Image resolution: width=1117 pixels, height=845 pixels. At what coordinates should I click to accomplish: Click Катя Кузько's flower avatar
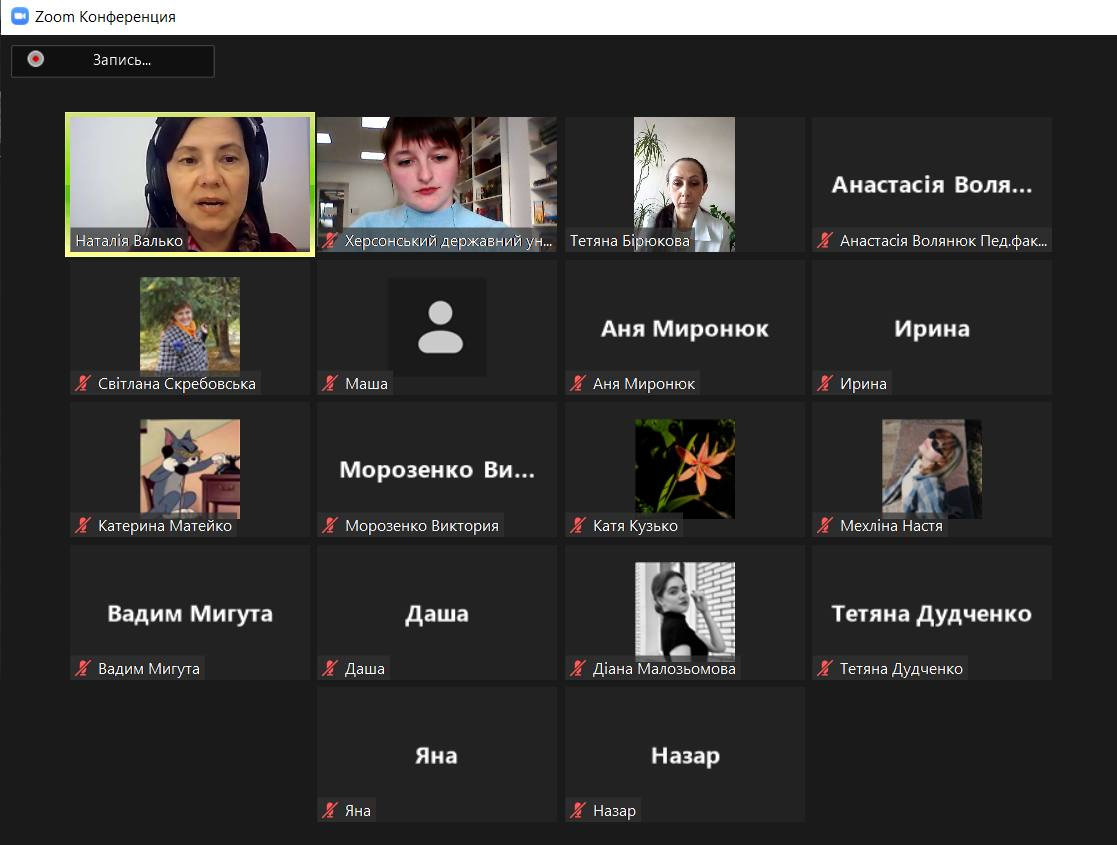685,468
